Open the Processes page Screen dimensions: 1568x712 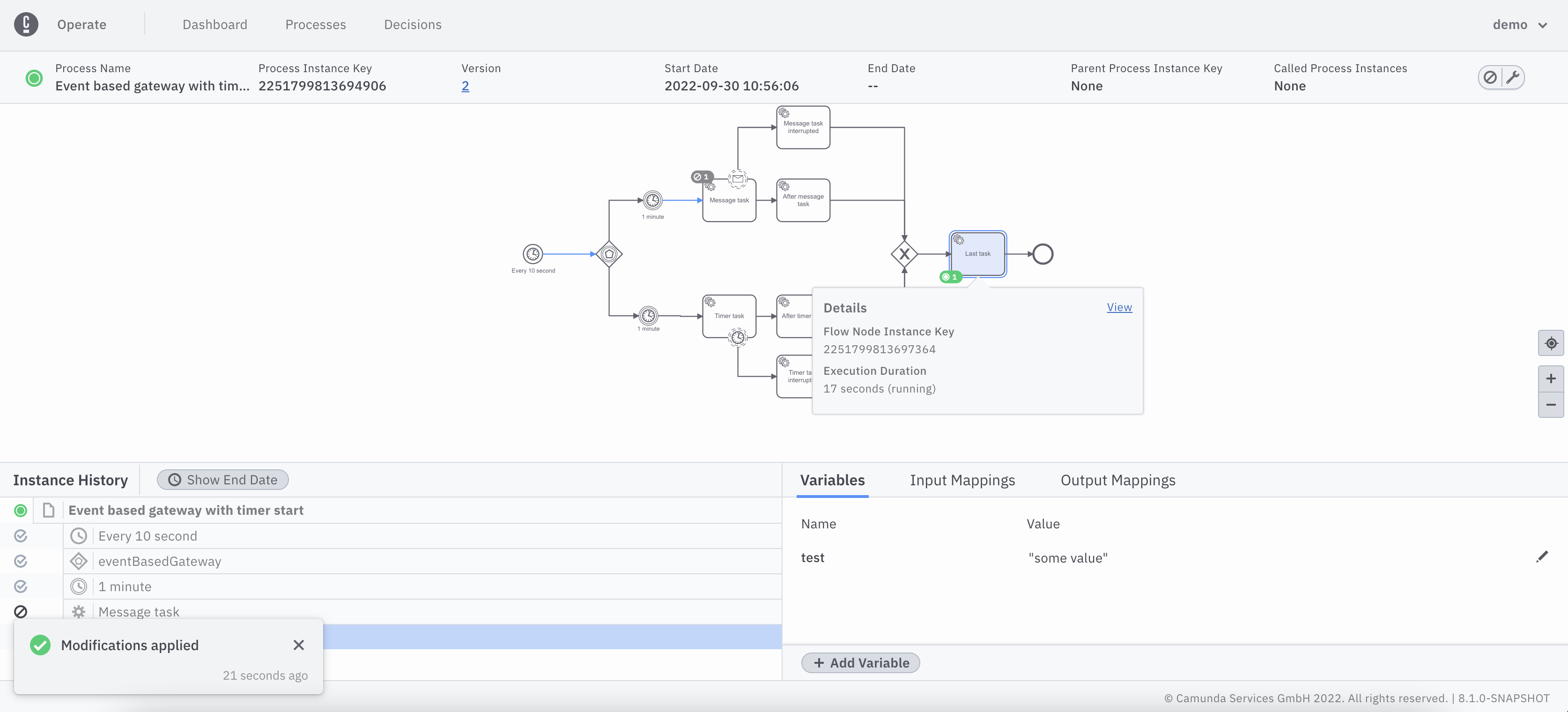point(315,24)
